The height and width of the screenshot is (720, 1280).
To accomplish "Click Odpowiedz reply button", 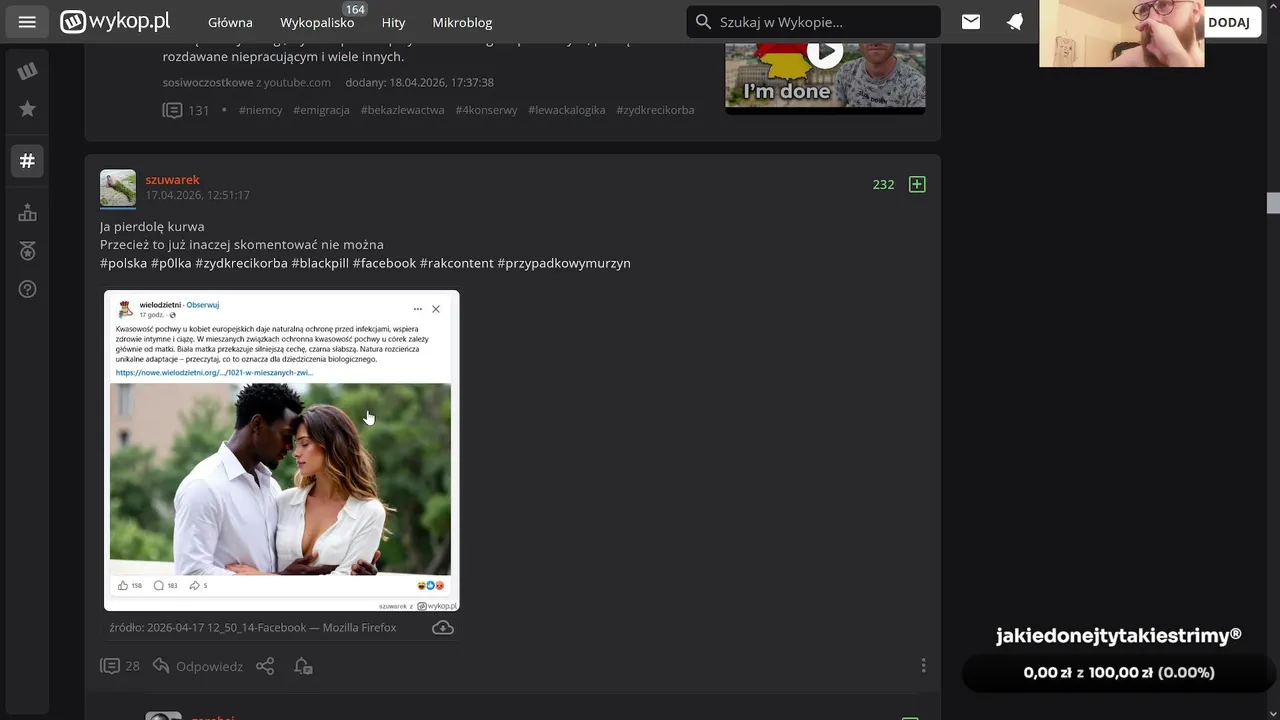I will click(x=198, y=666).
